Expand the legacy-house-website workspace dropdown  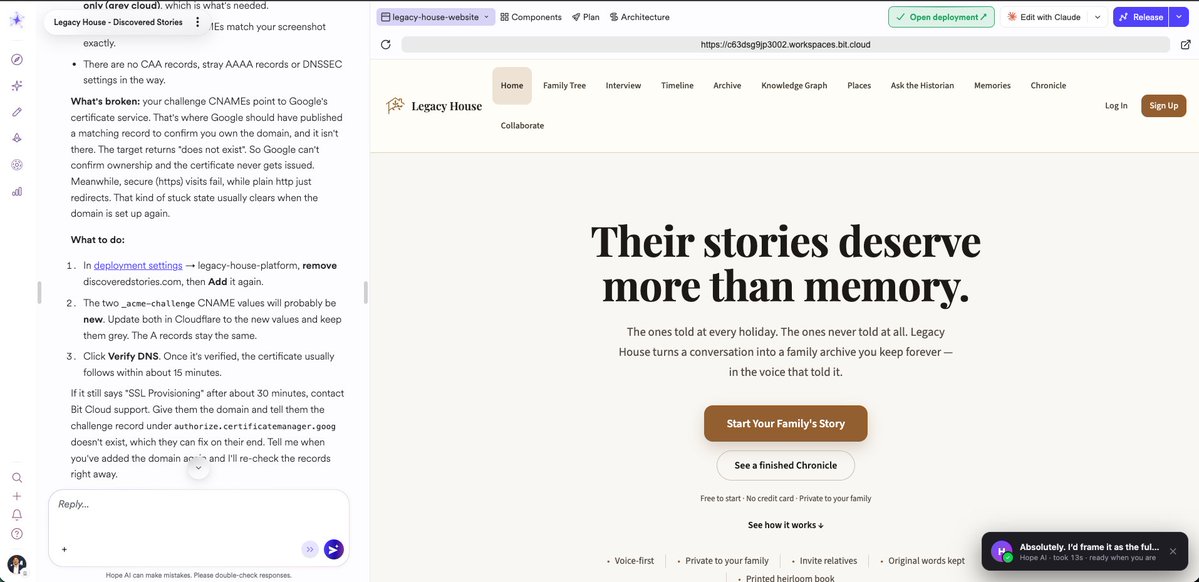click(x=436, y=17)
